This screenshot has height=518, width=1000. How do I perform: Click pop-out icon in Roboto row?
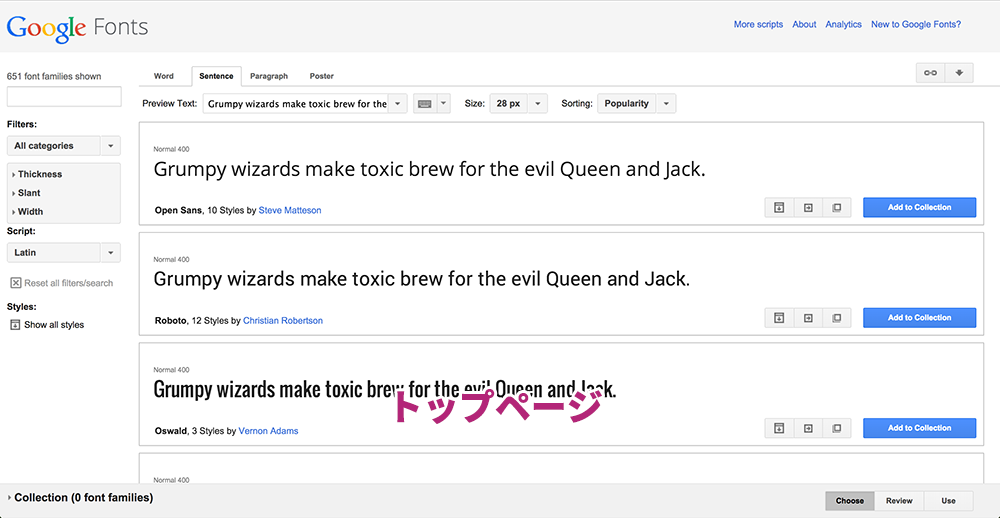click(837, 318)
